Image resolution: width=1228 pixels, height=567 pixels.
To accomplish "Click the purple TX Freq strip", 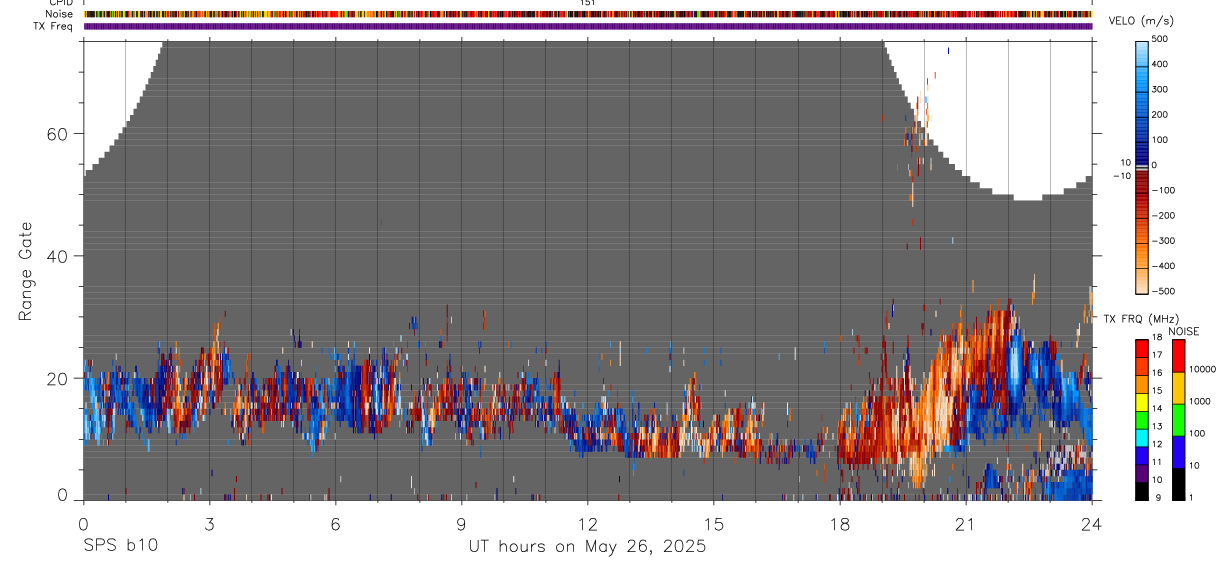I will (588, 26).
